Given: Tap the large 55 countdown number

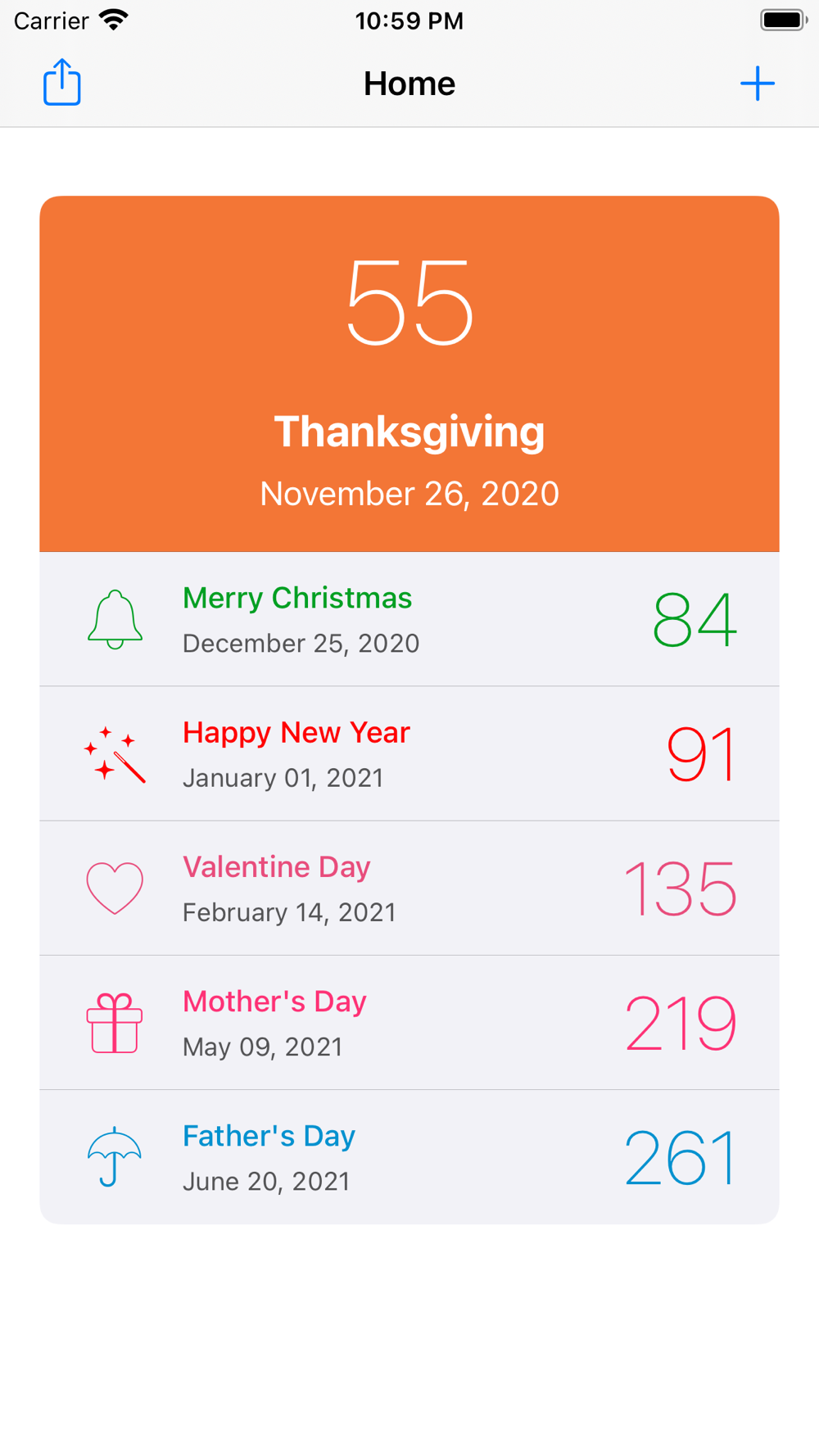Looking at the screenshot, I should click(x=409, y=301).
